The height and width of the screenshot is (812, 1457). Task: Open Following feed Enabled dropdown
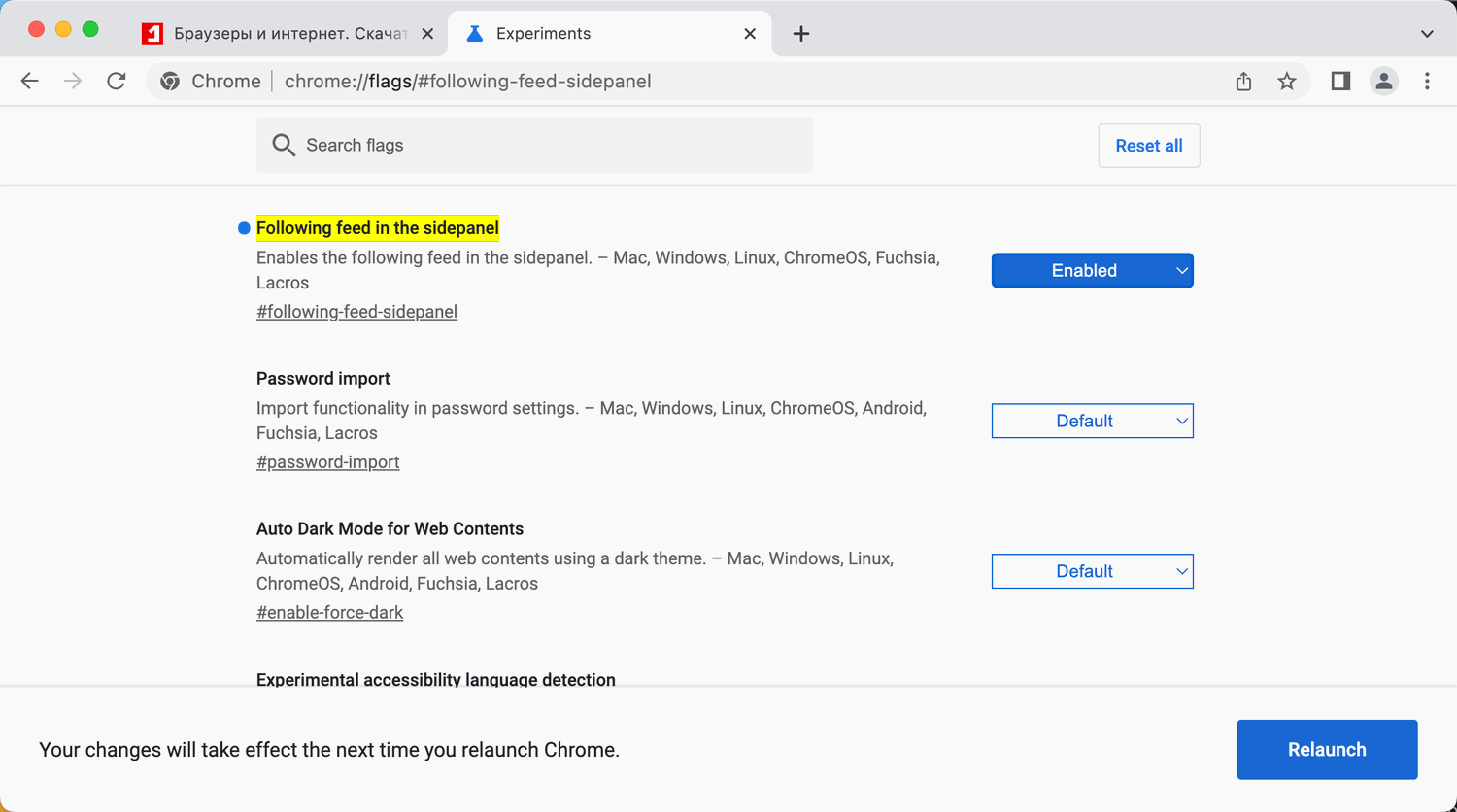[1092, 271]
